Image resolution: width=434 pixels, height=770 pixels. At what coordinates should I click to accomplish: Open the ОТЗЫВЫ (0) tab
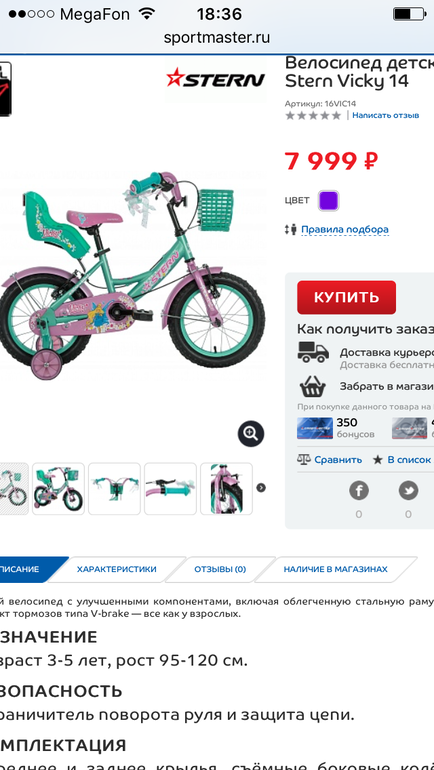pyautogui.click(x=220, y=569)
